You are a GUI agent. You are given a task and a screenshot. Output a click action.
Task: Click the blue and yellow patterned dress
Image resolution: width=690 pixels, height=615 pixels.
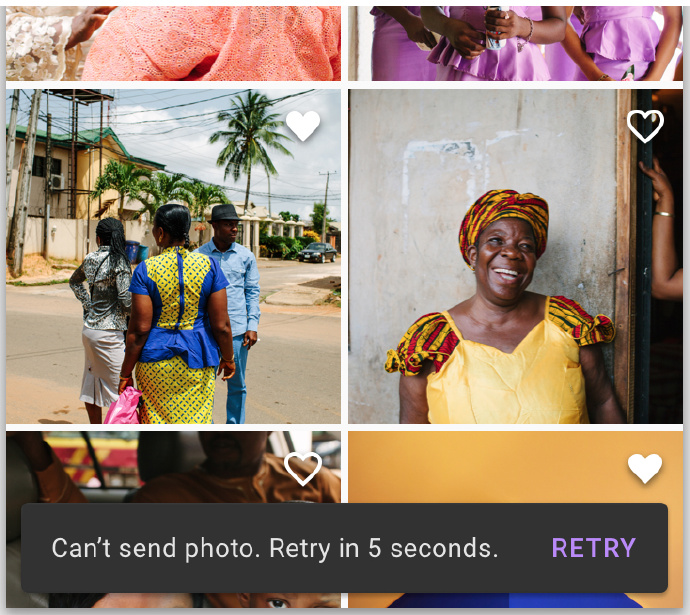178,334
